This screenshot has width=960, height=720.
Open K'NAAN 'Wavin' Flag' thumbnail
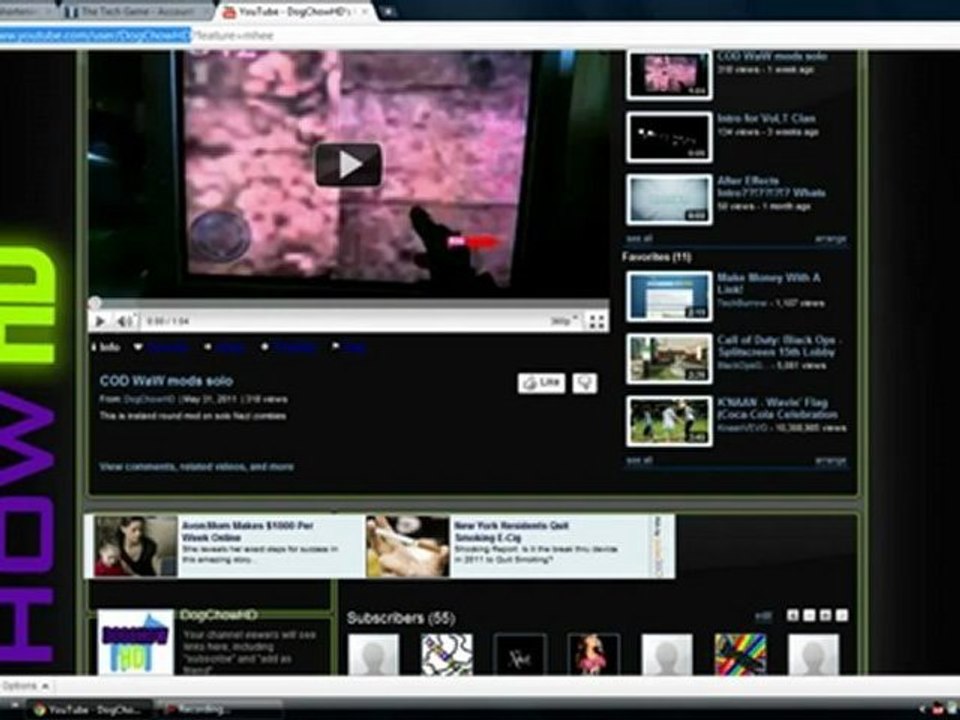click(669, 421)
